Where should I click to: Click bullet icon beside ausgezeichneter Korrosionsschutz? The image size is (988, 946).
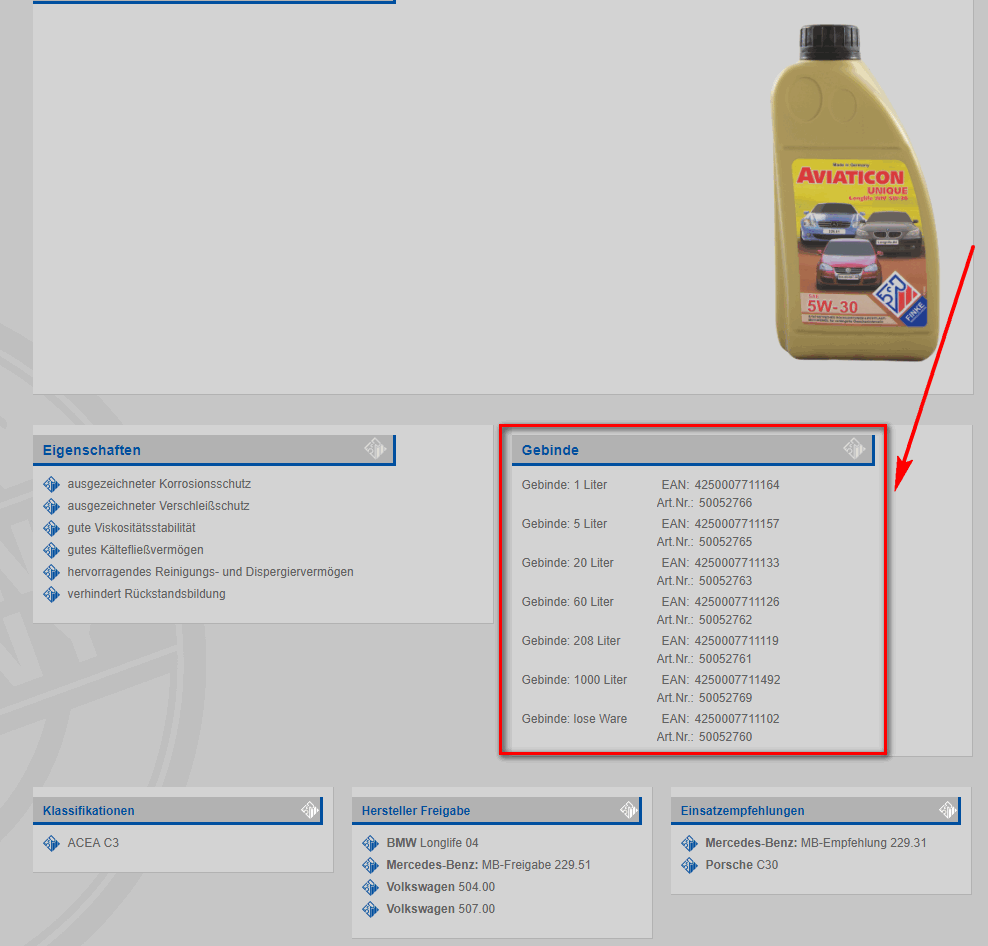point(51,484)
